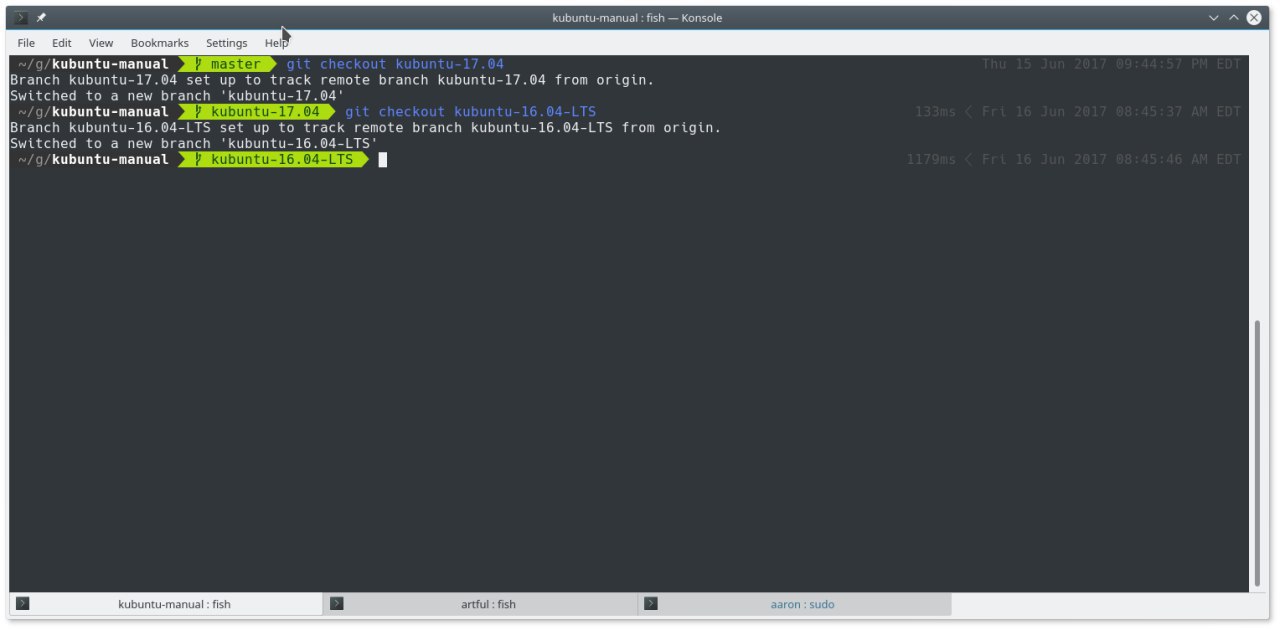Click terminal icon on kubuntu-manual tab
The height and width of the screenshot is (630, 1280).
pyautogui.click(x=23, y=604)
